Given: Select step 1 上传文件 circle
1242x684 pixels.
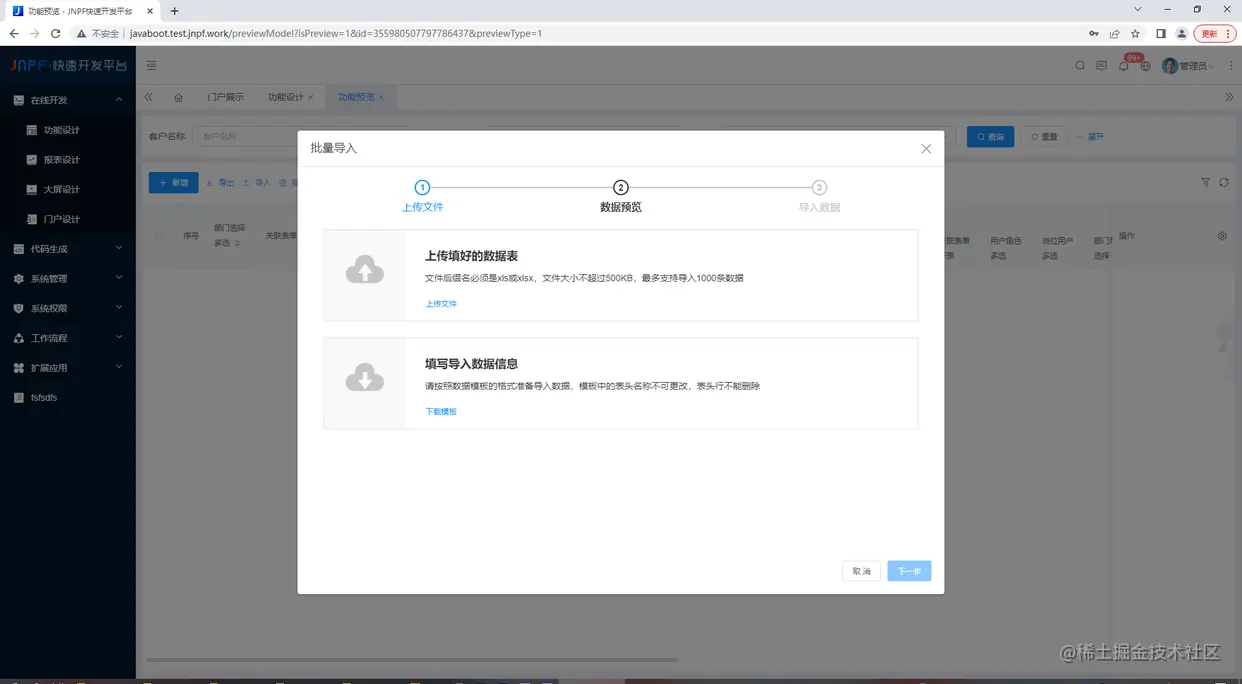Looking at the screenshot, I should pos(422,187).
